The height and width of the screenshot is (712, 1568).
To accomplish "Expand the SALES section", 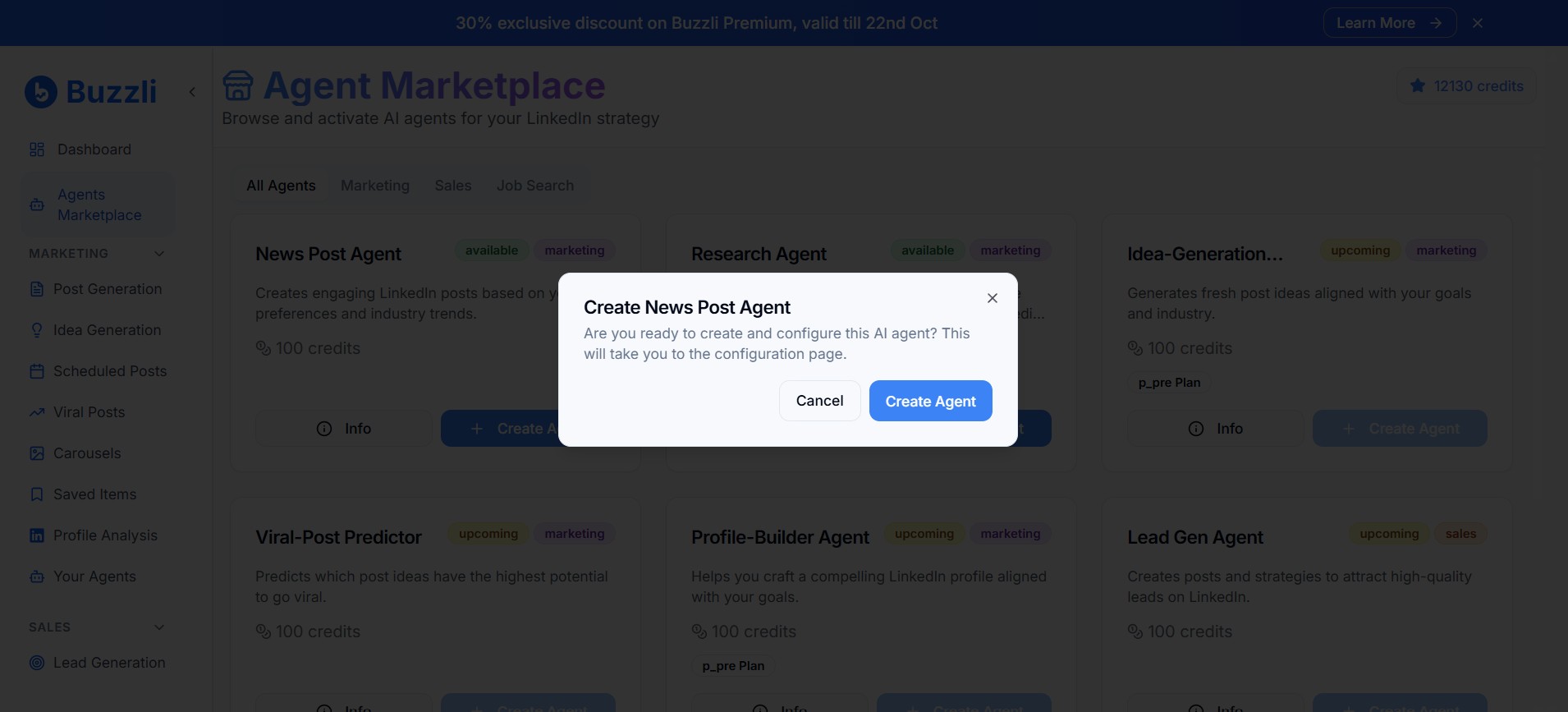I will click(x=159, y=627).
